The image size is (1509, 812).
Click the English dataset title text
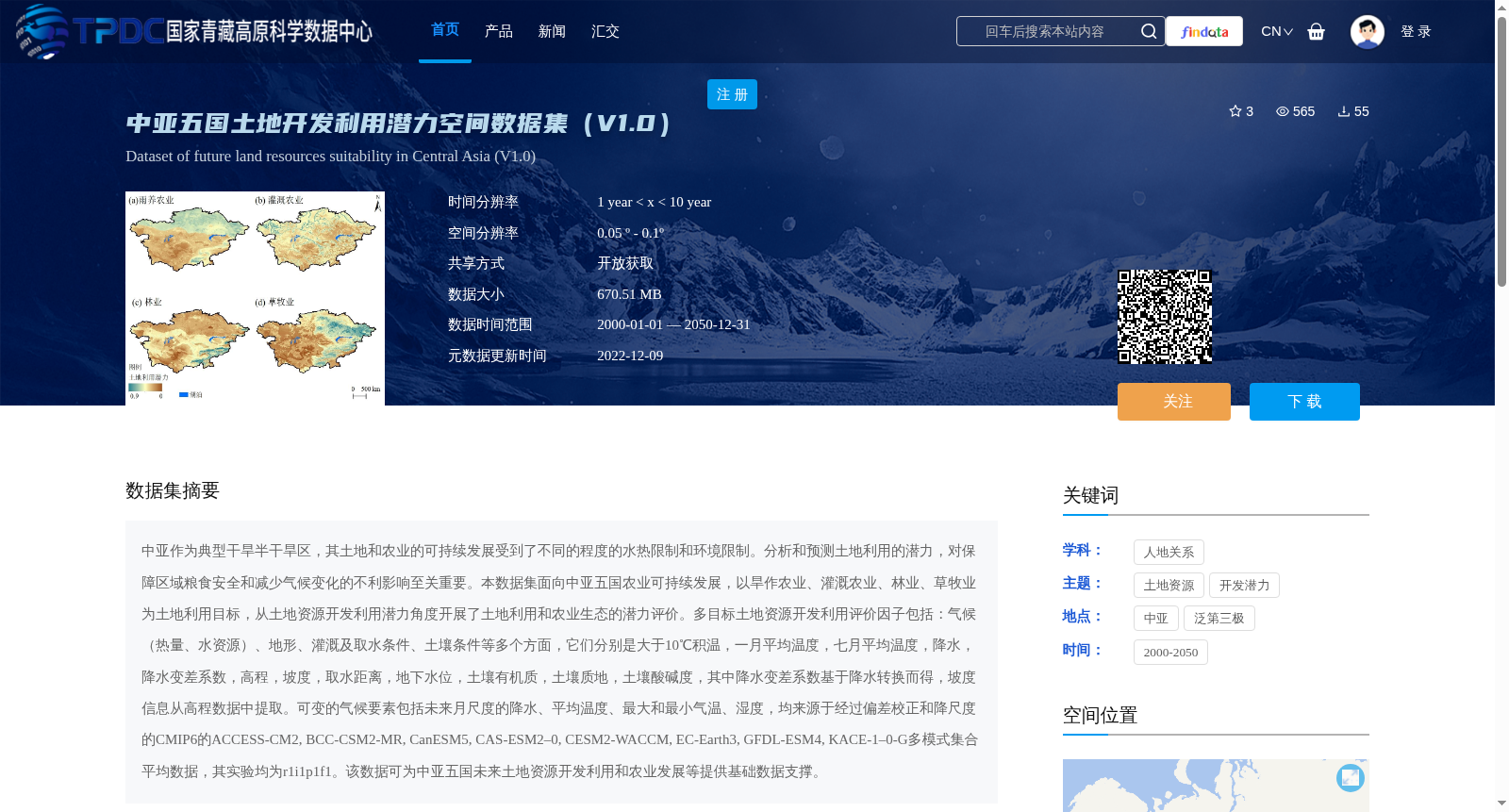(330, 156)
